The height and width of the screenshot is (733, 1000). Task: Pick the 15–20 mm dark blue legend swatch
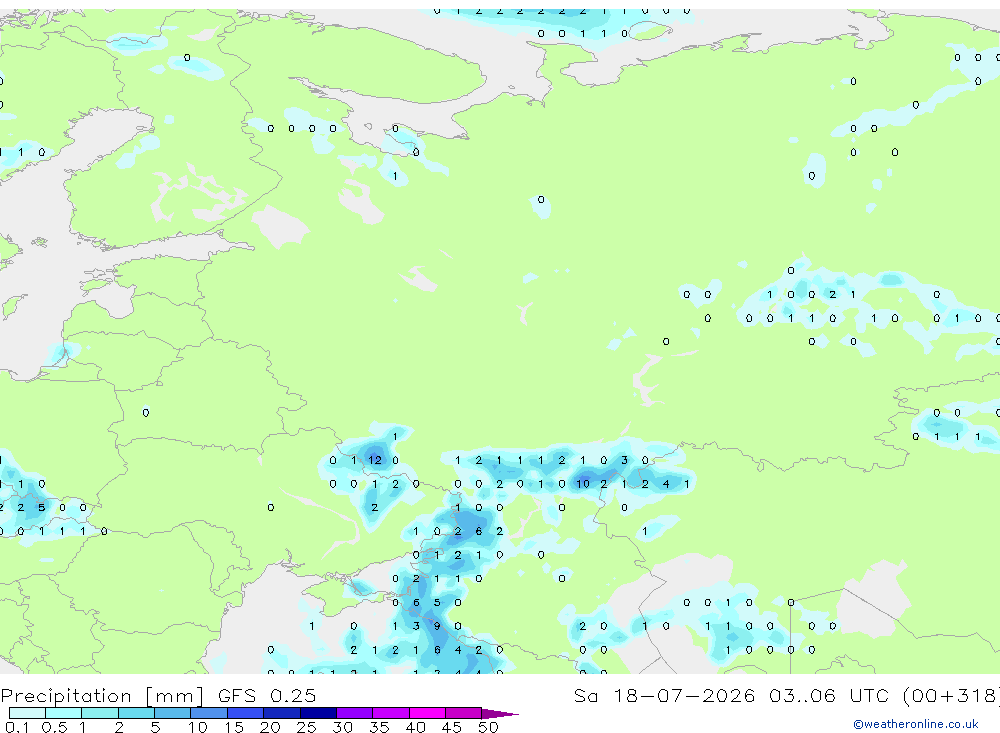pyautogui.click(x=245, y=713)
